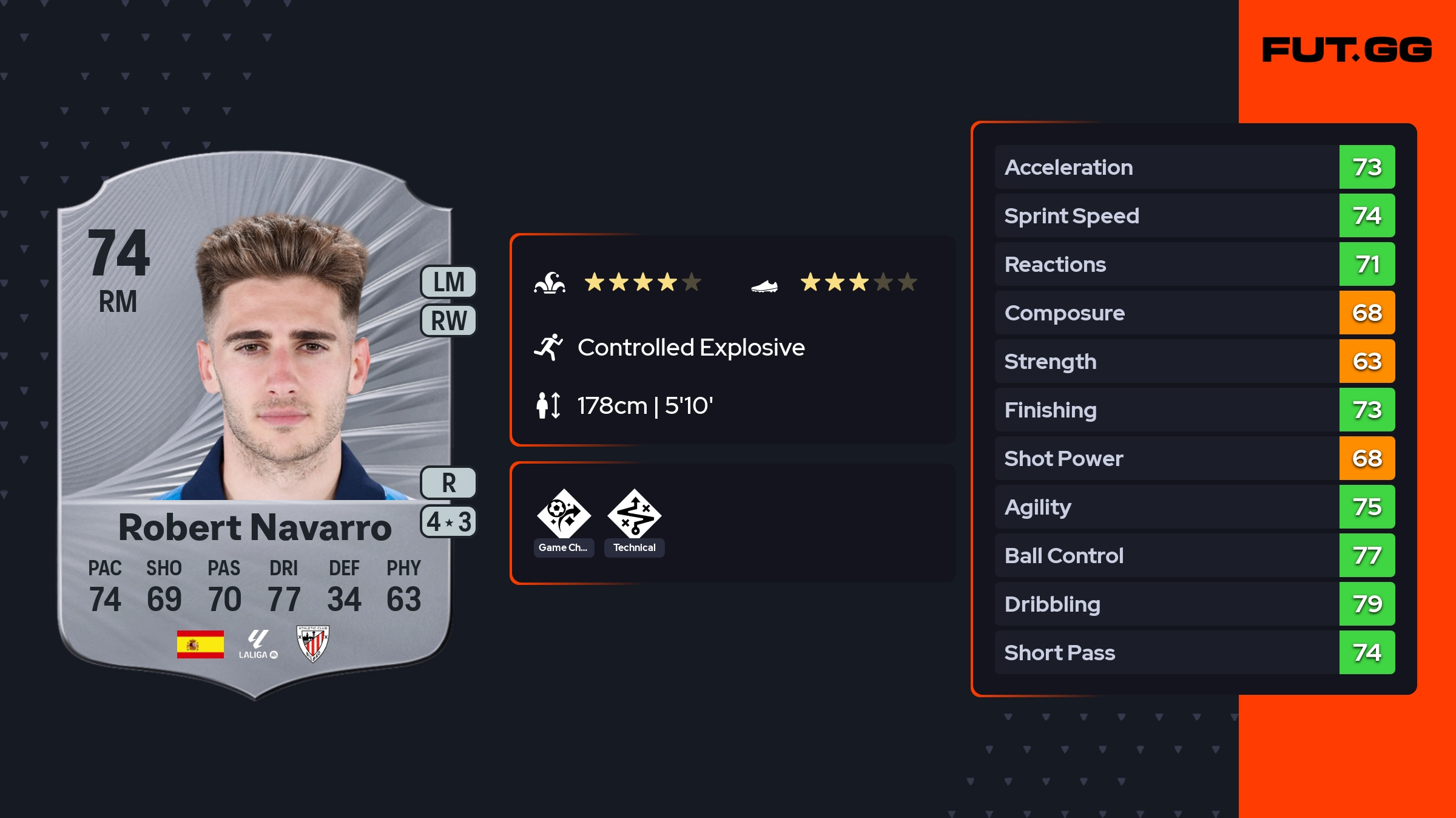Viewport: 1456px width, 818px height.
Task: Click the Ball Control stat row
Action: point(1165,555)
